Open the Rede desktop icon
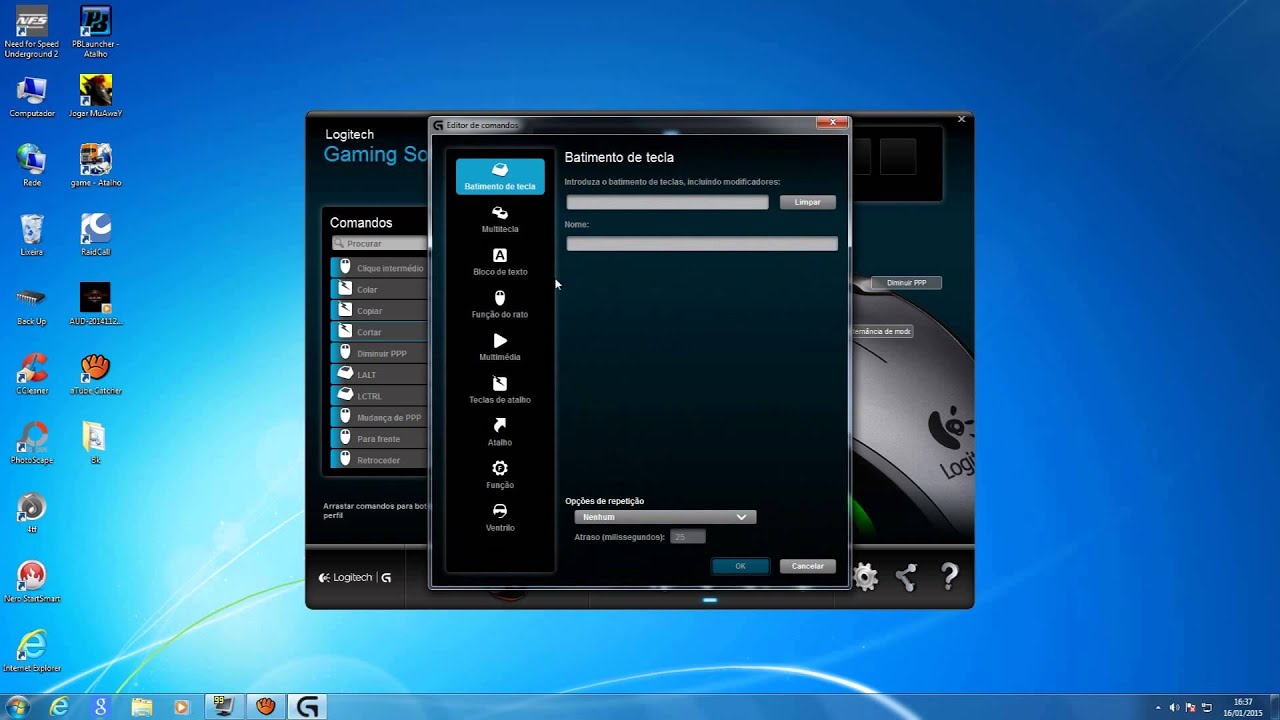 pyautogui.click(x=32, y=166)
